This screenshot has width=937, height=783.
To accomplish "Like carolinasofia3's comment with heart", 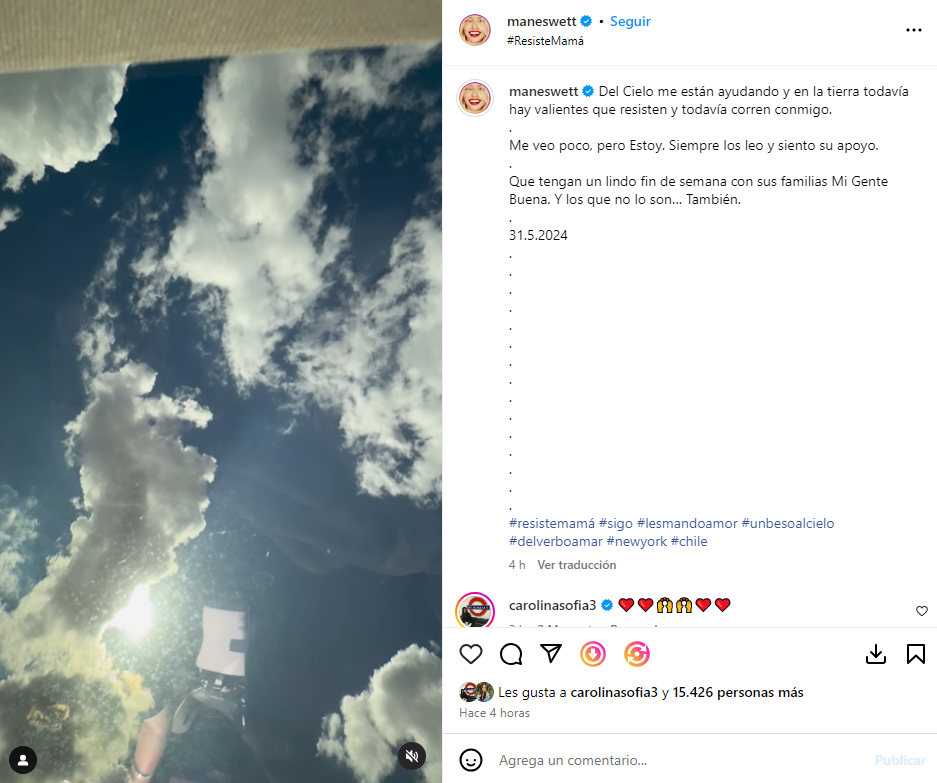I will coord(921,610).
